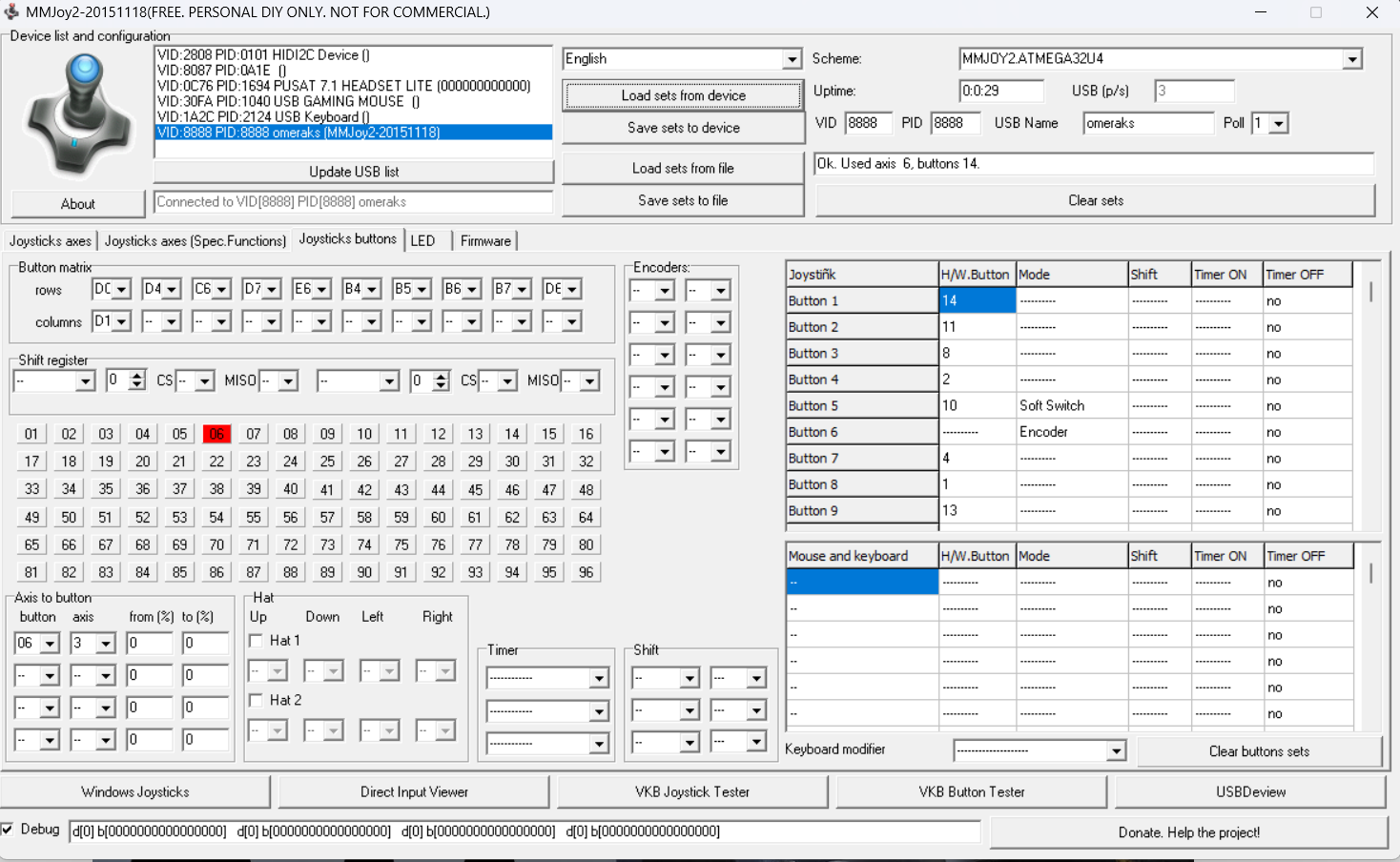Expand the Scheme MMJOY2.ATMEGA32U4 dropdown
Viewport: 1400px width, 862px height.
(1351, 59)
